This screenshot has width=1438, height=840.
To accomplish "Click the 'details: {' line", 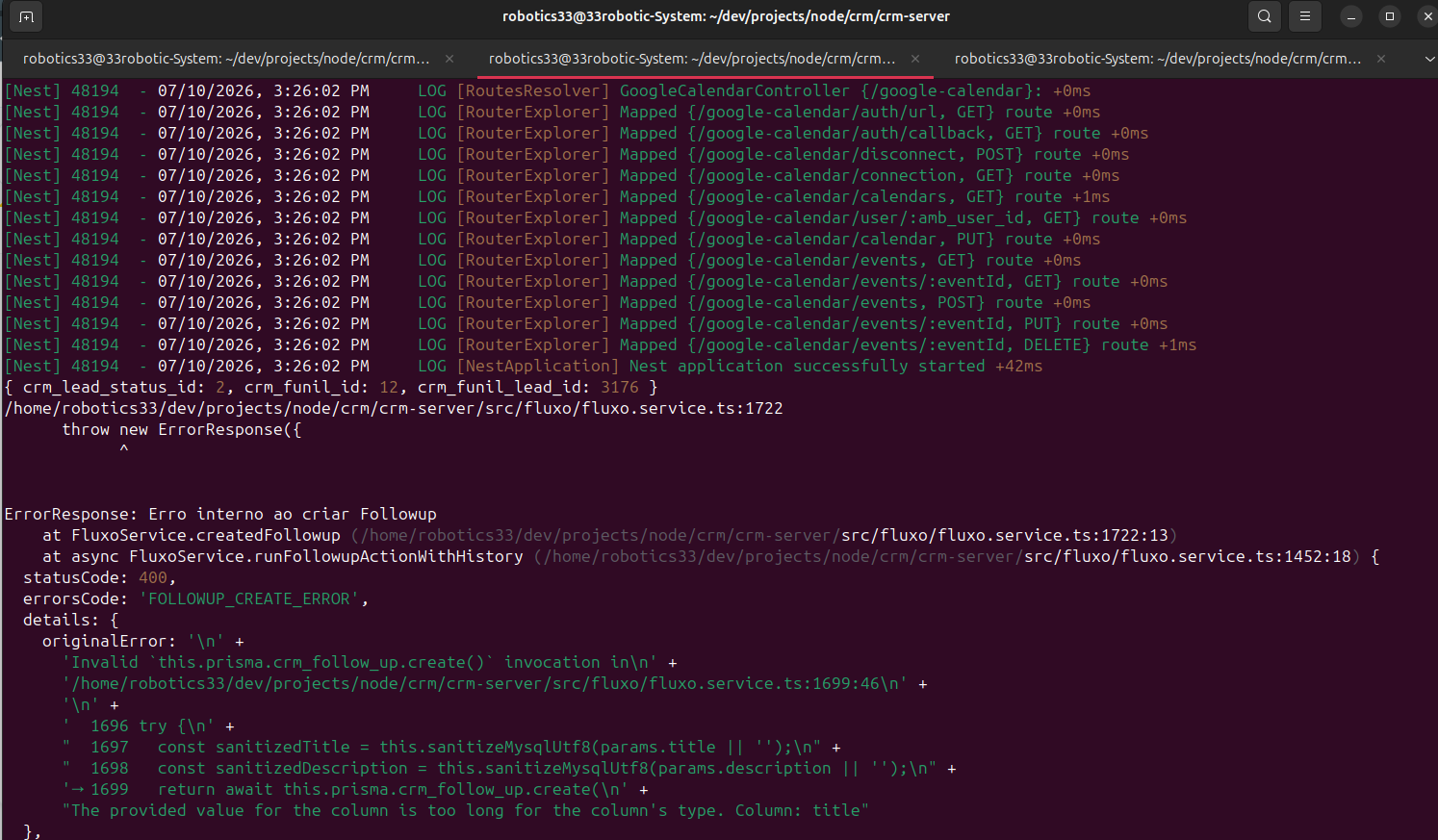I will tap(71, 620).
